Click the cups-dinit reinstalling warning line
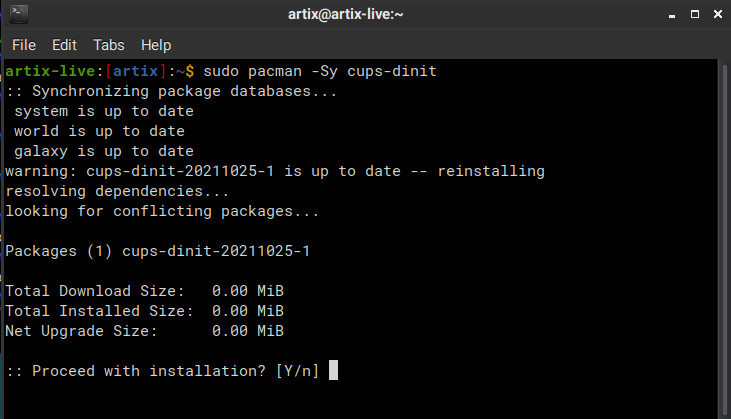The width and height of the screenshot is (731, 419). (x=275, y=171)
